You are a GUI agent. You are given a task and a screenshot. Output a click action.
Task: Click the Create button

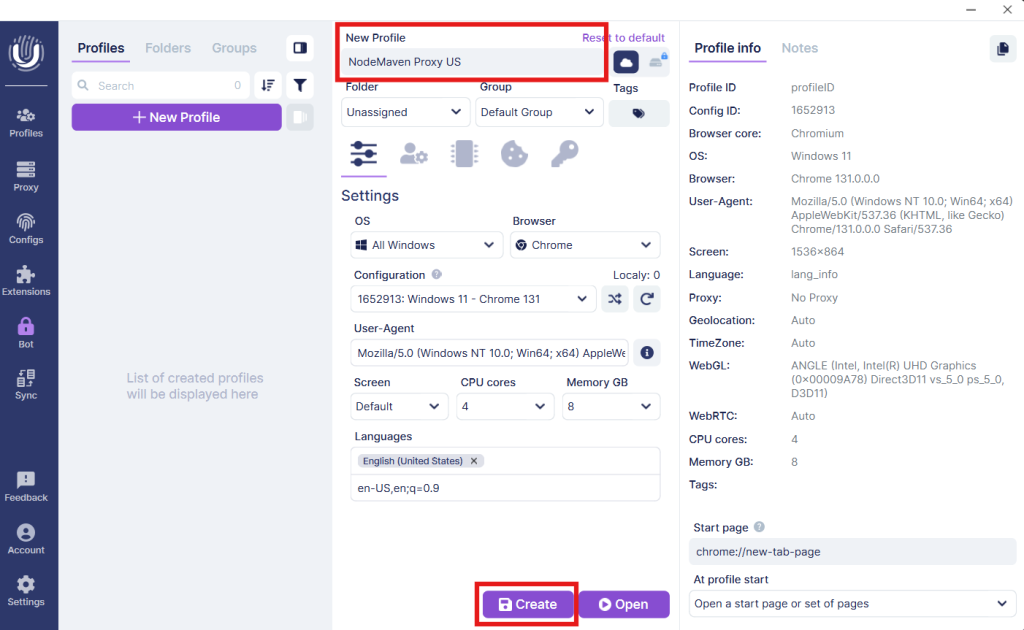(x=527, y=604)
